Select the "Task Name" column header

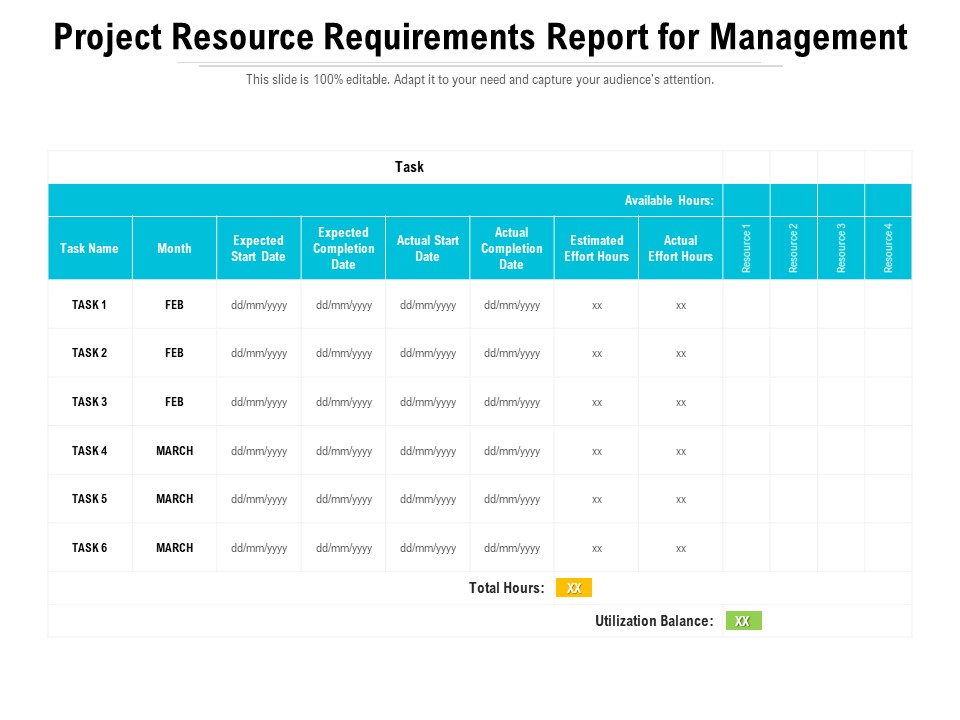pos(89,248)
